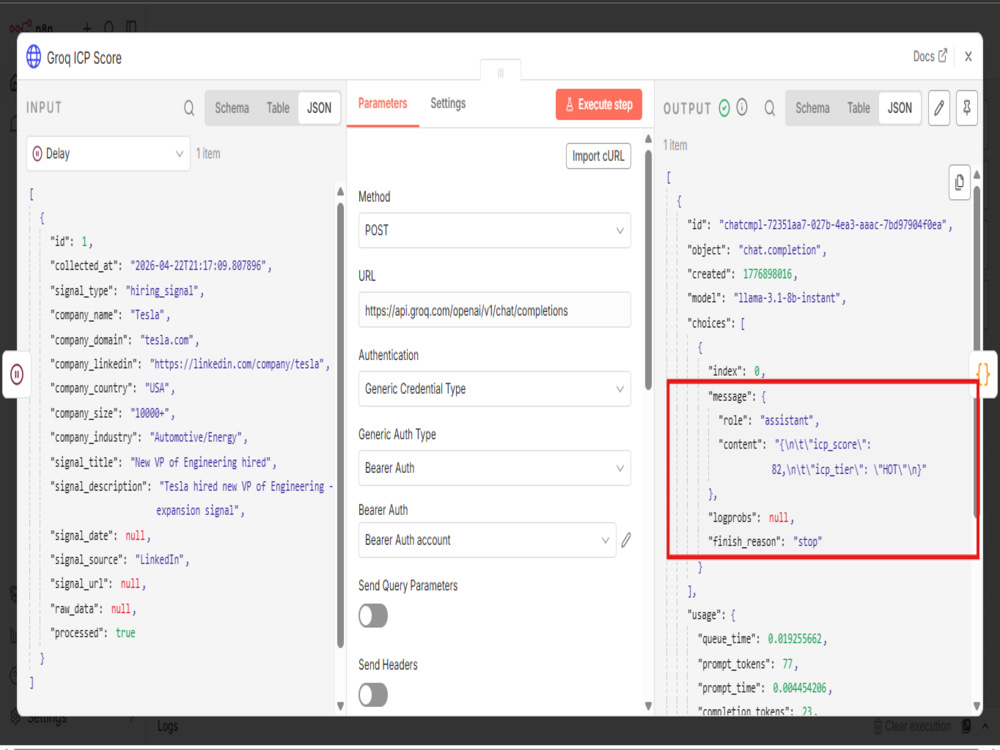Open the Generic Auth Type dropdown
This screenshot has width=1000, height=750.
point(494,468)
